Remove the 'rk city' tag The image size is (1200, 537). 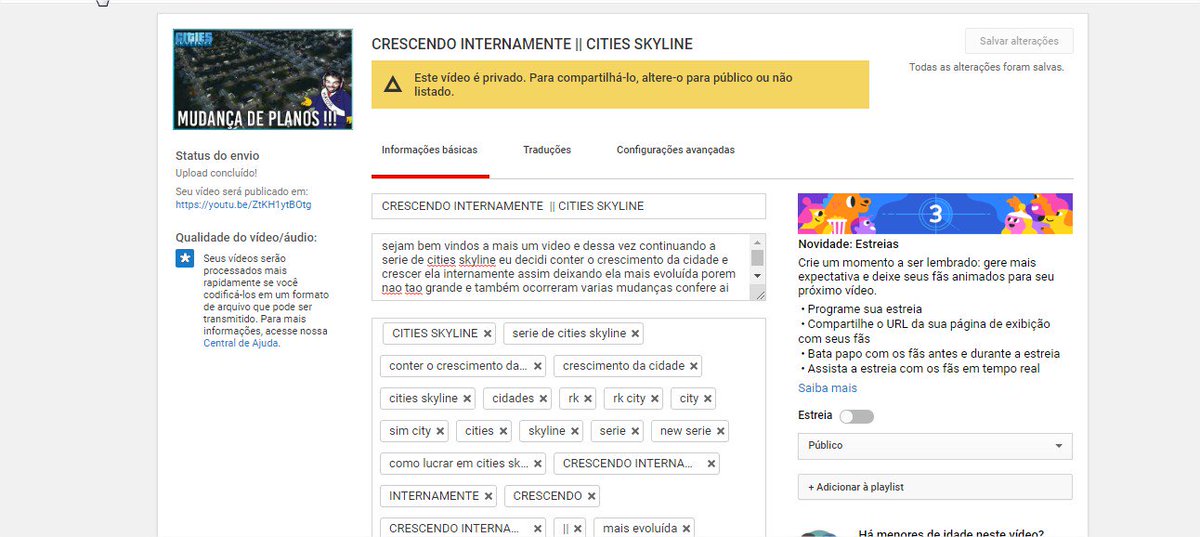point(655,398)
